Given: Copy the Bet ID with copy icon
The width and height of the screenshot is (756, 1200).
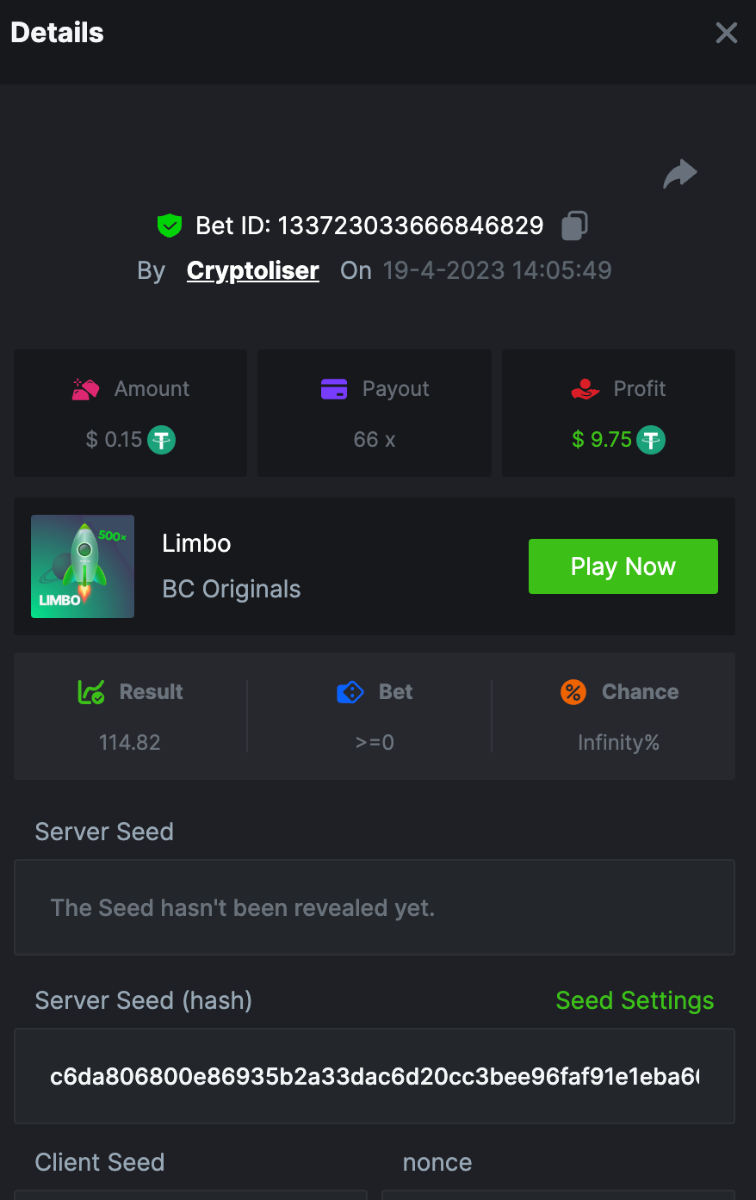Looking at the screenshot, I should pyautogui.click(x=574, y=225).
